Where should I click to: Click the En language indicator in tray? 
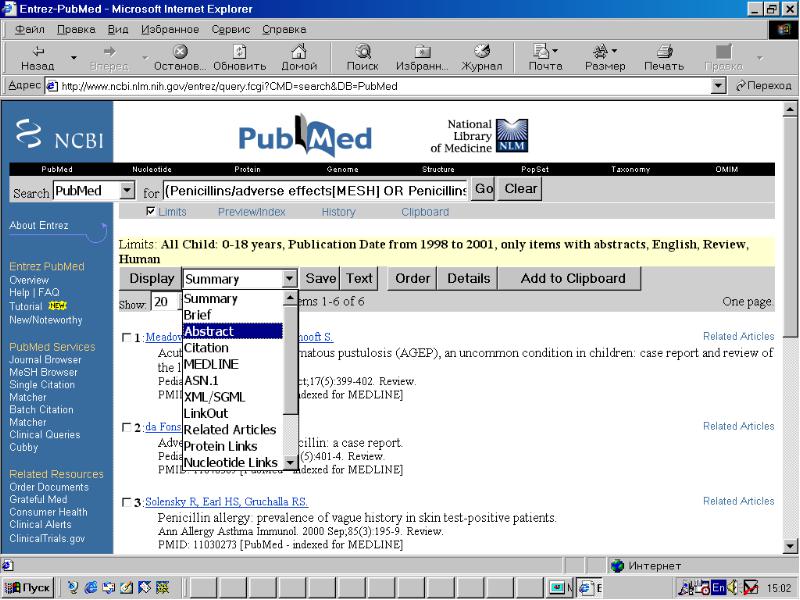(x=718, y=588)
